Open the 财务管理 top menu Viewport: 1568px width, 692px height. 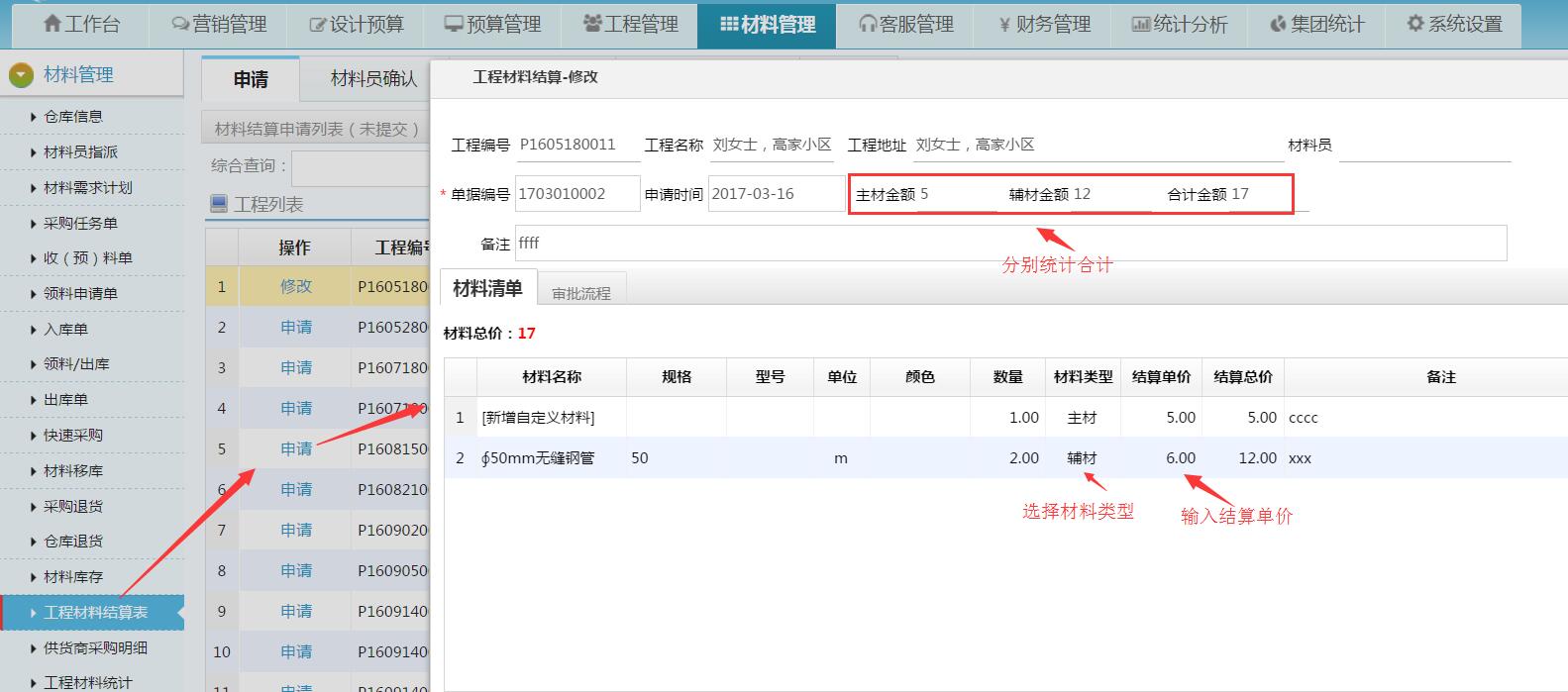1043,24
